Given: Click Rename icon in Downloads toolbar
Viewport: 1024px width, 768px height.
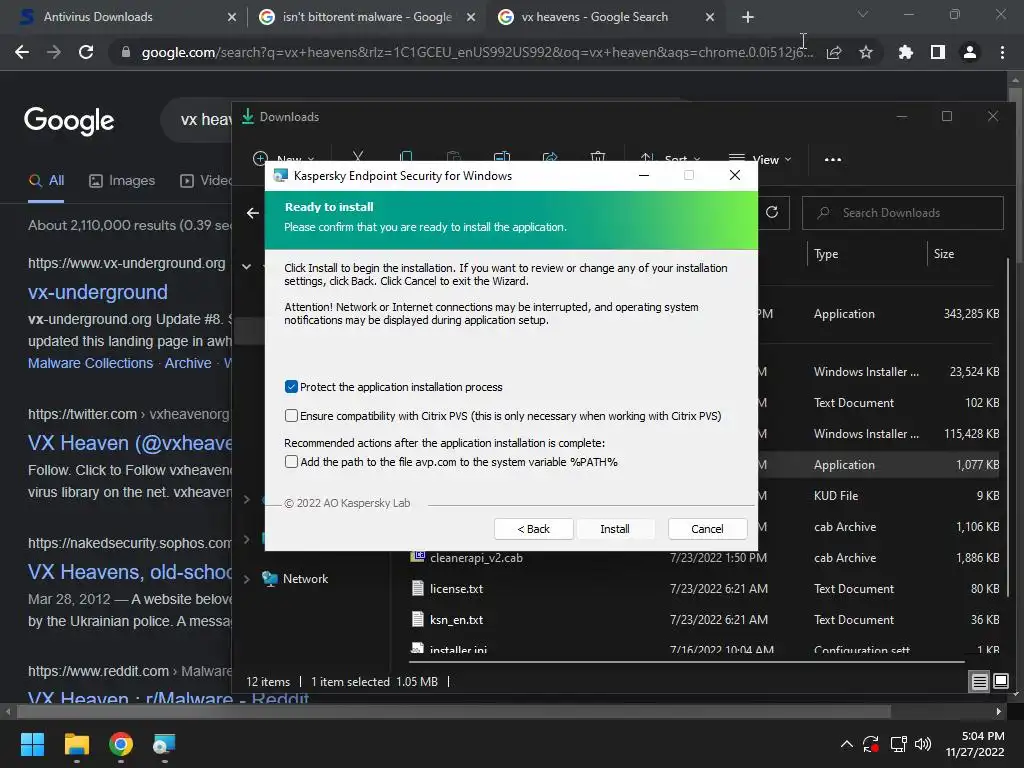Looking at the screenshot, I should [502, 157].
